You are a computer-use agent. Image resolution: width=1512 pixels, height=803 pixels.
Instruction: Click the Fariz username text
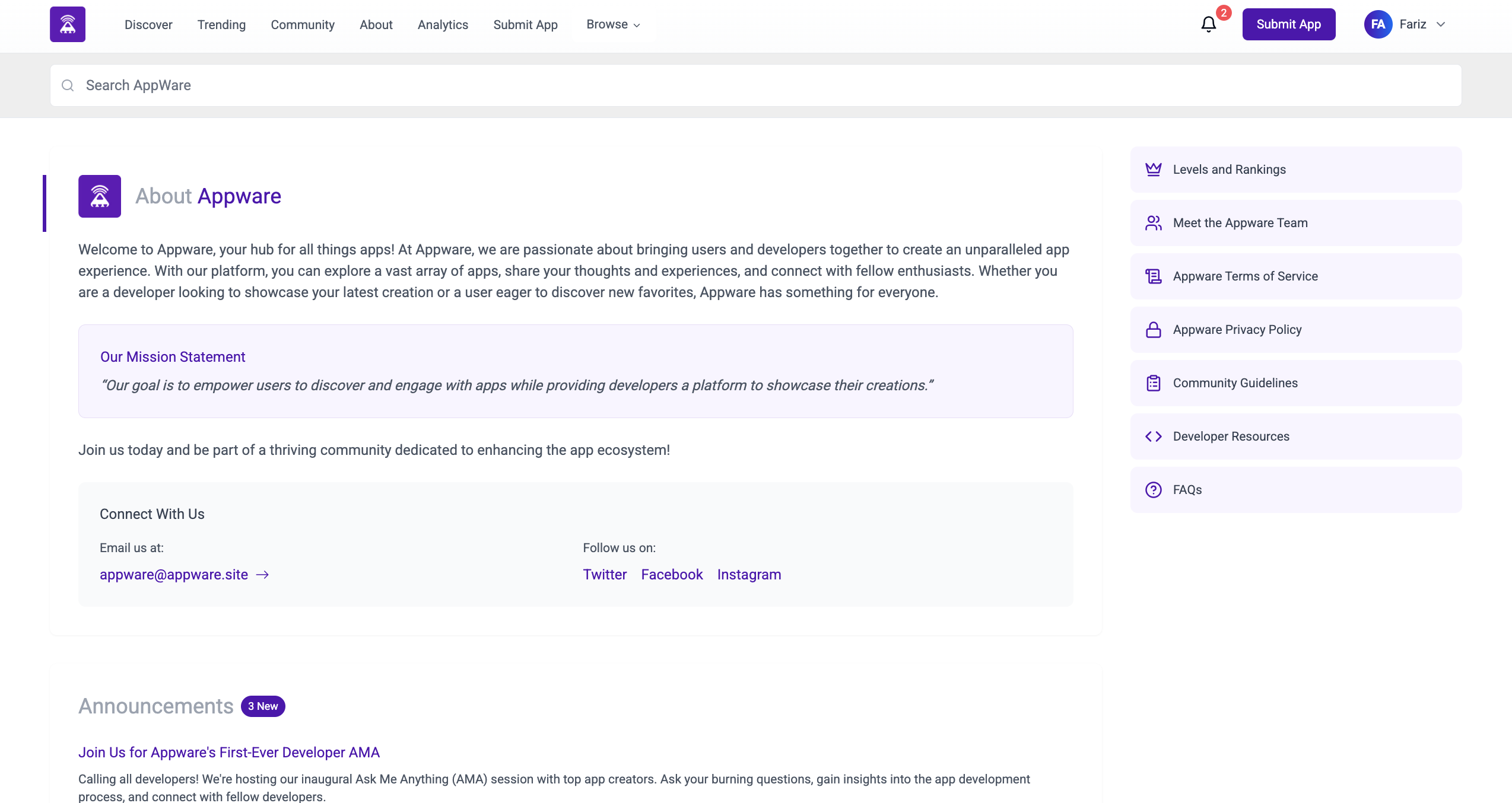tap(1412, 24)
